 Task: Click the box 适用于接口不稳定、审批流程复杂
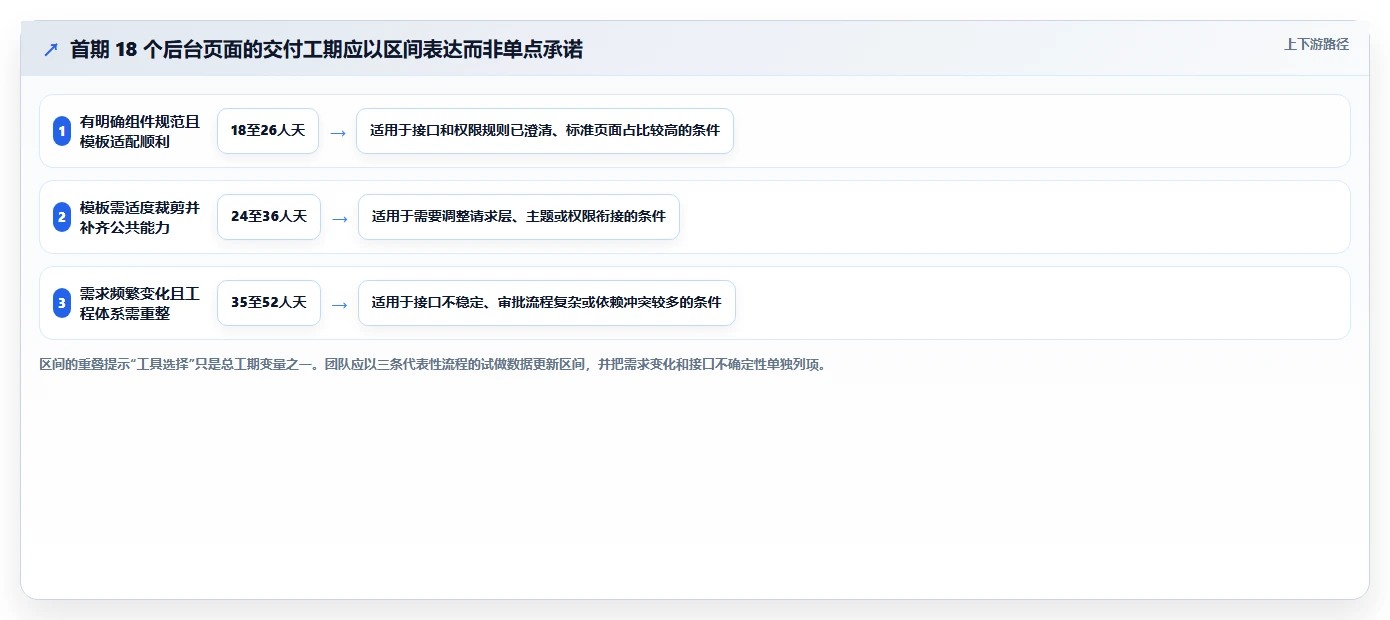[x=547, y=303]
